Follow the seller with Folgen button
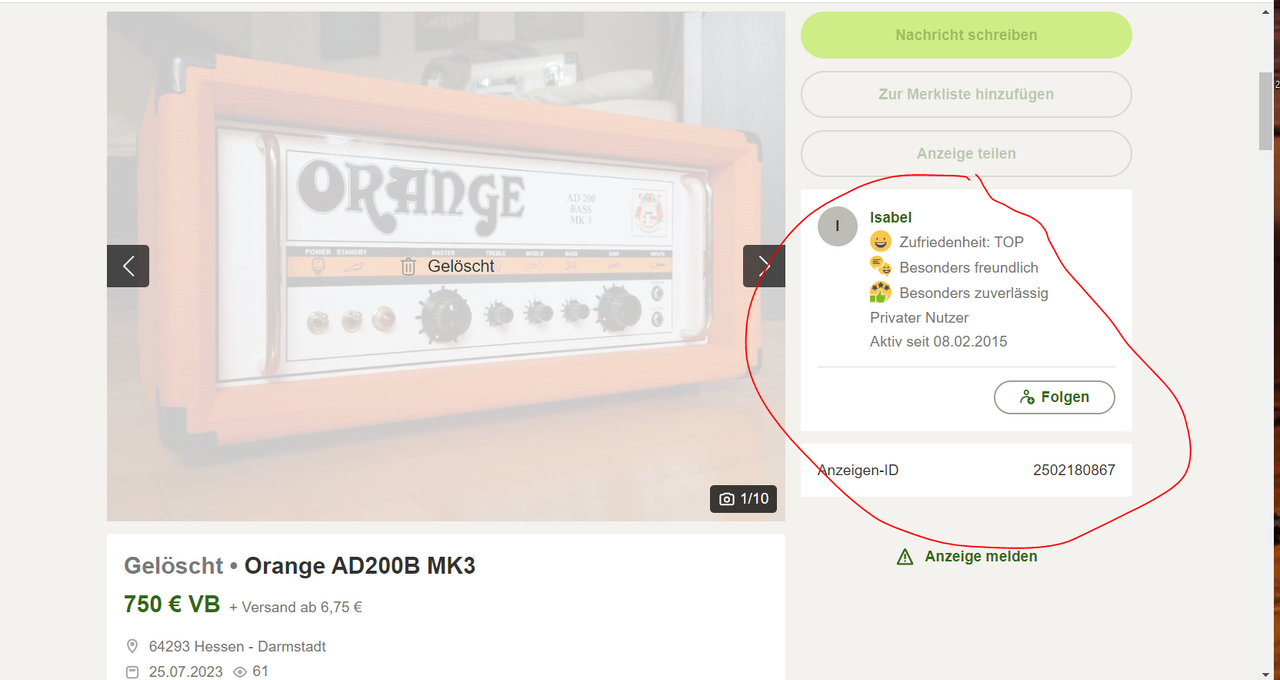 pyautogui.click(x=1054, y=397)
